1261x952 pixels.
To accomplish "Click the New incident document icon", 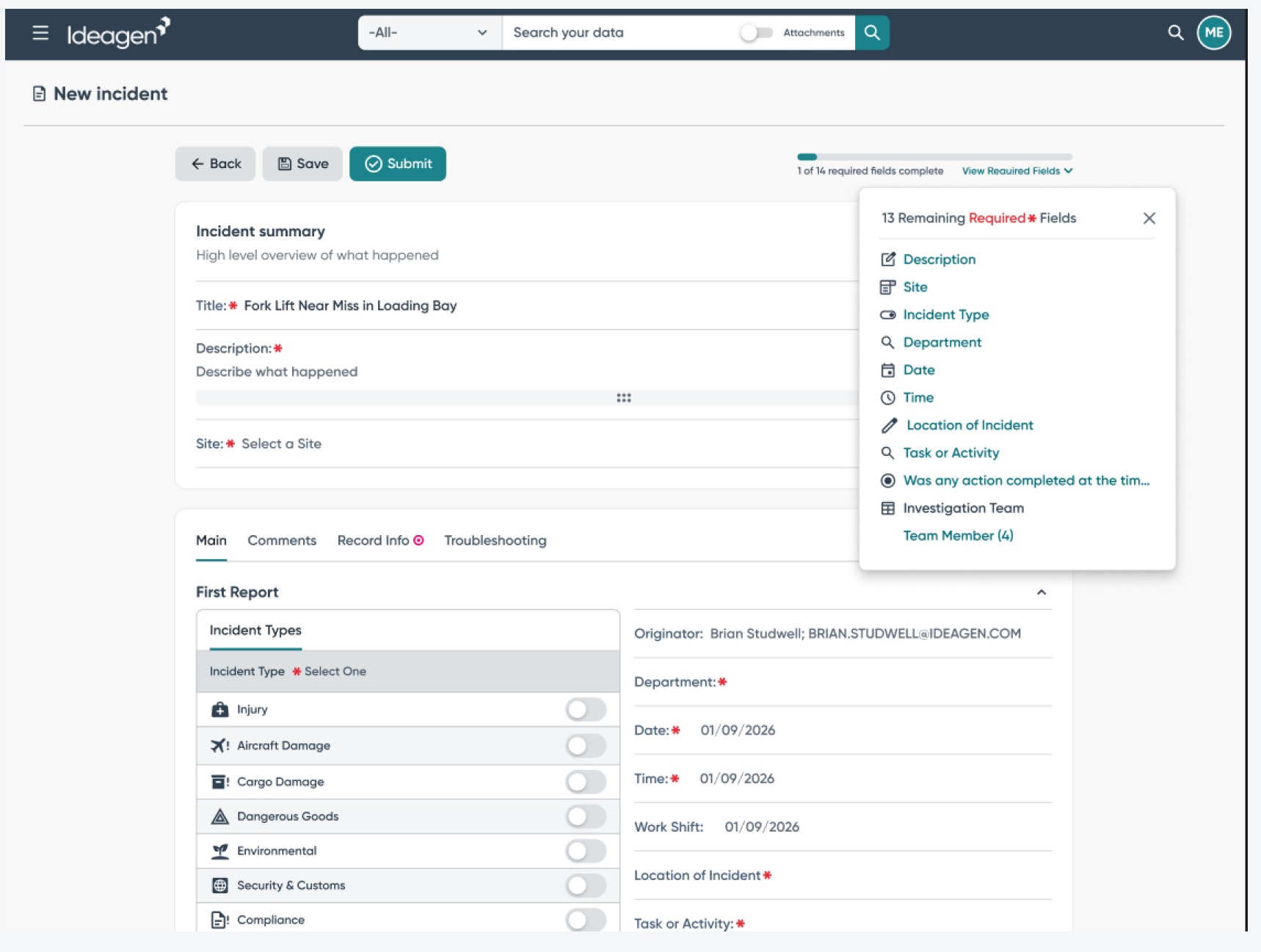I will point(40,94).
